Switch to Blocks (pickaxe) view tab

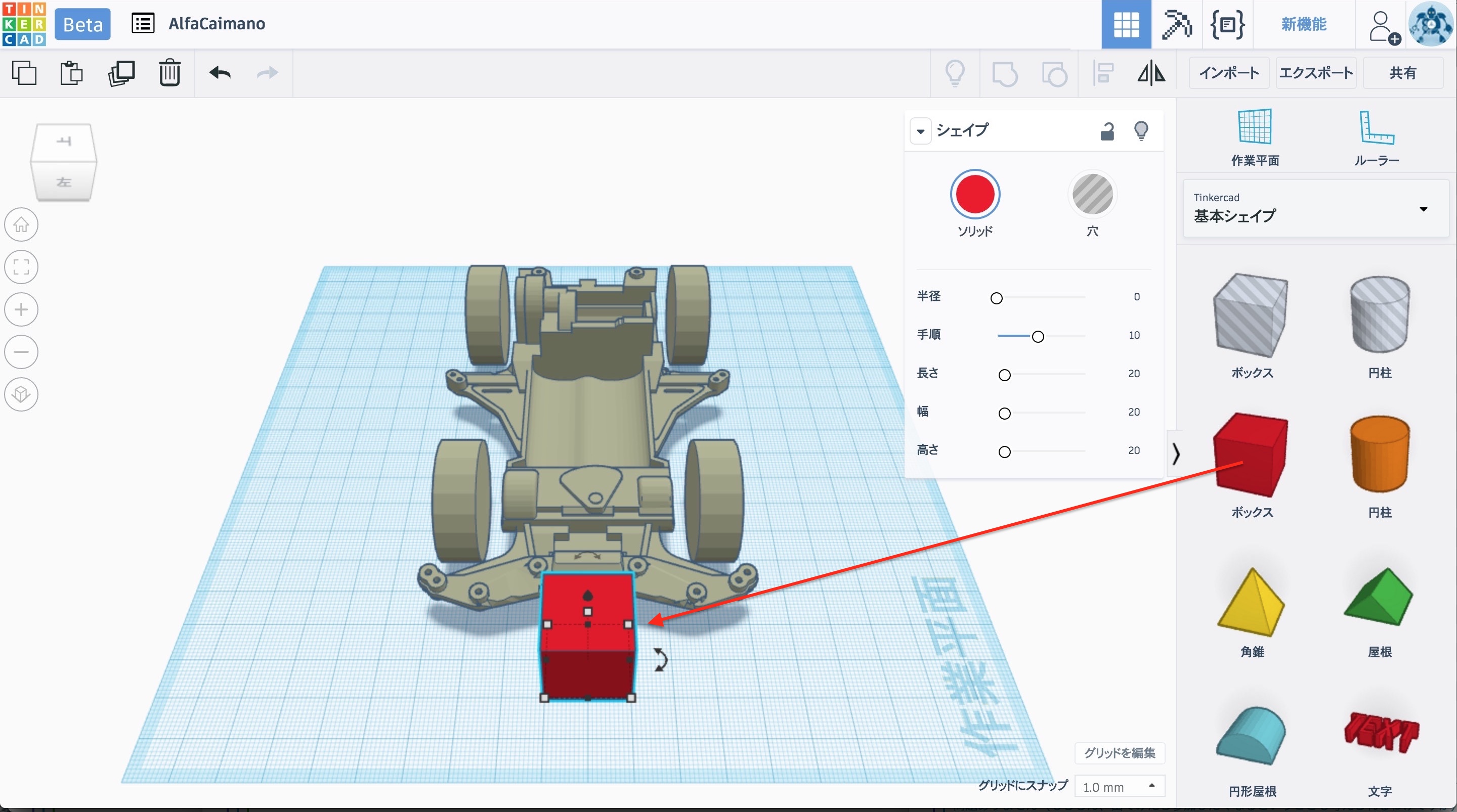pyautogui.click(x=1176, y=24)
